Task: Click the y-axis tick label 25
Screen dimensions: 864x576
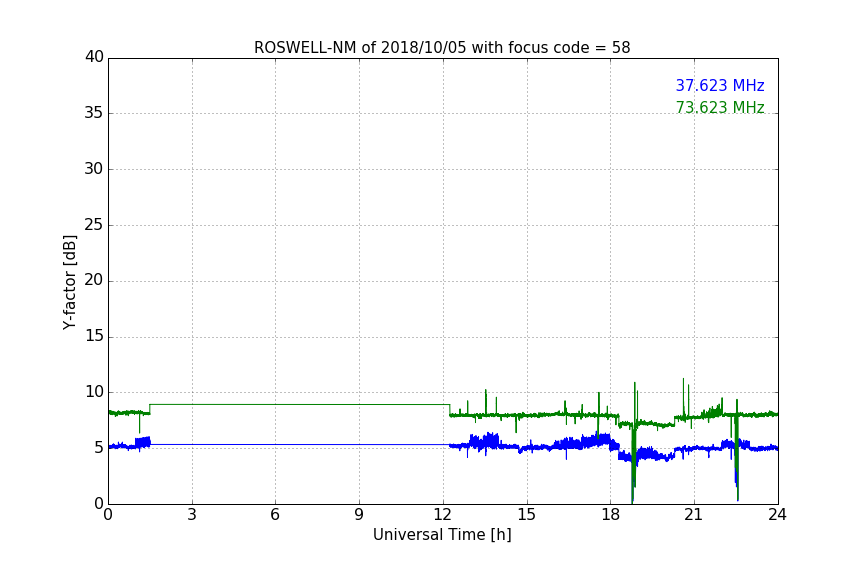Action: 94,224
